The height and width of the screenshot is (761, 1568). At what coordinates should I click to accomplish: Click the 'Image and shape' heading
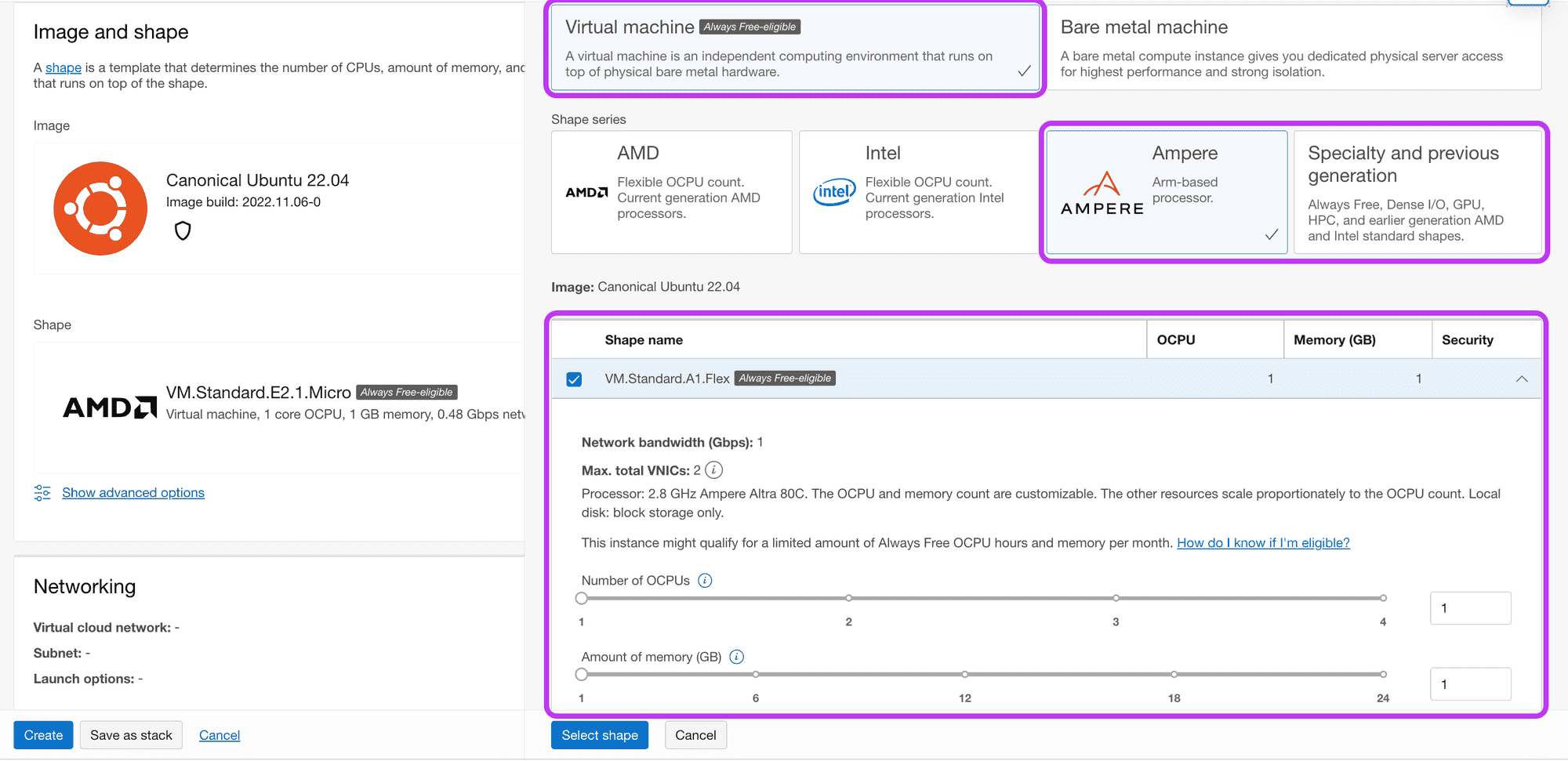coord(111,32)
